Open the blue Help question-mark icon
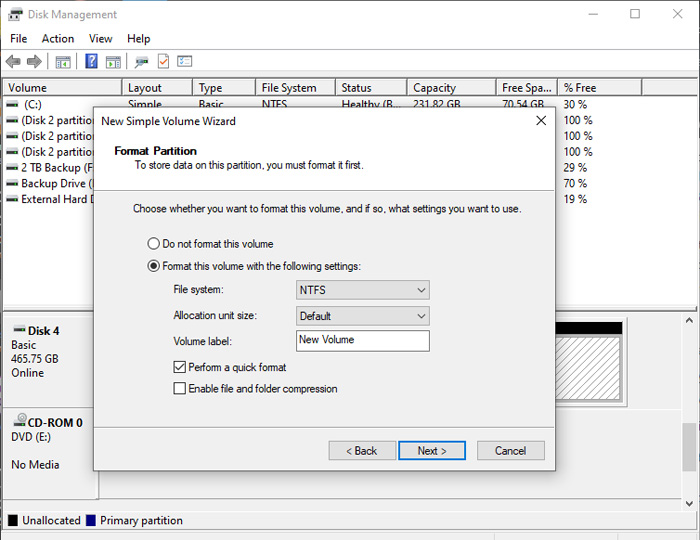700x540 pixels. click(x=91, y=61)
